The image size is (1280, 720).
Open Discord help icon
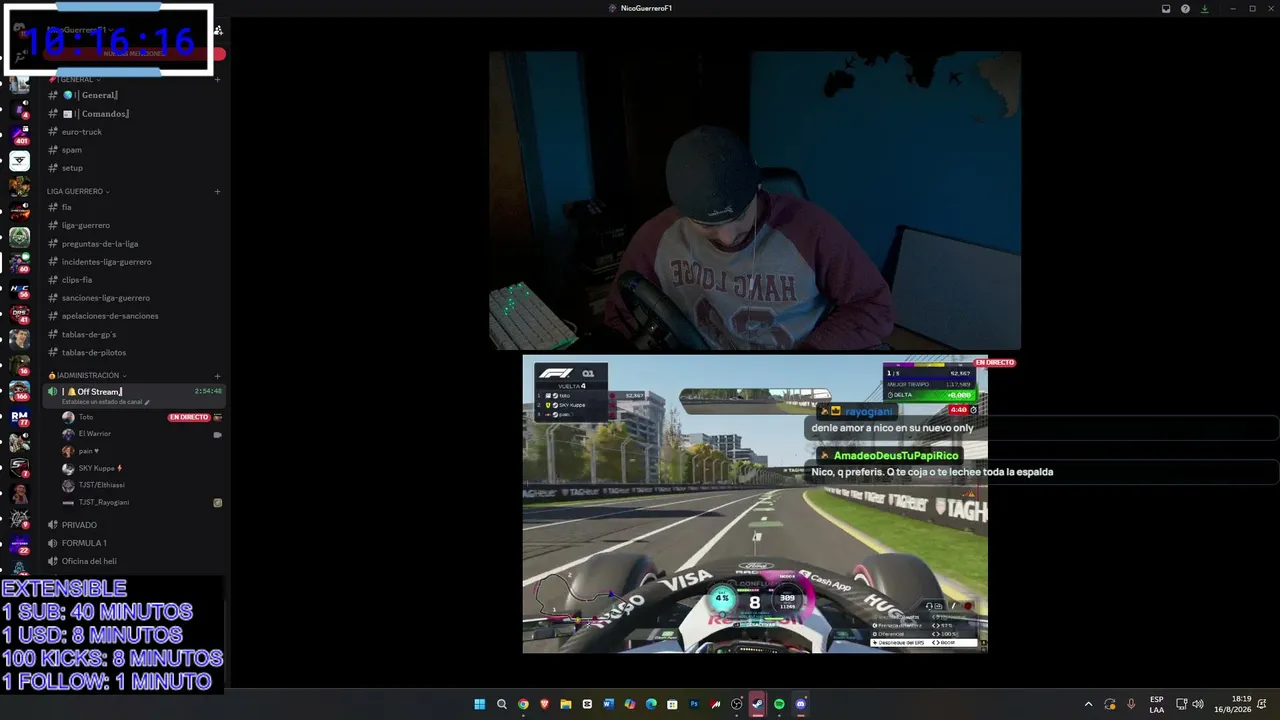coord(1185,8)
